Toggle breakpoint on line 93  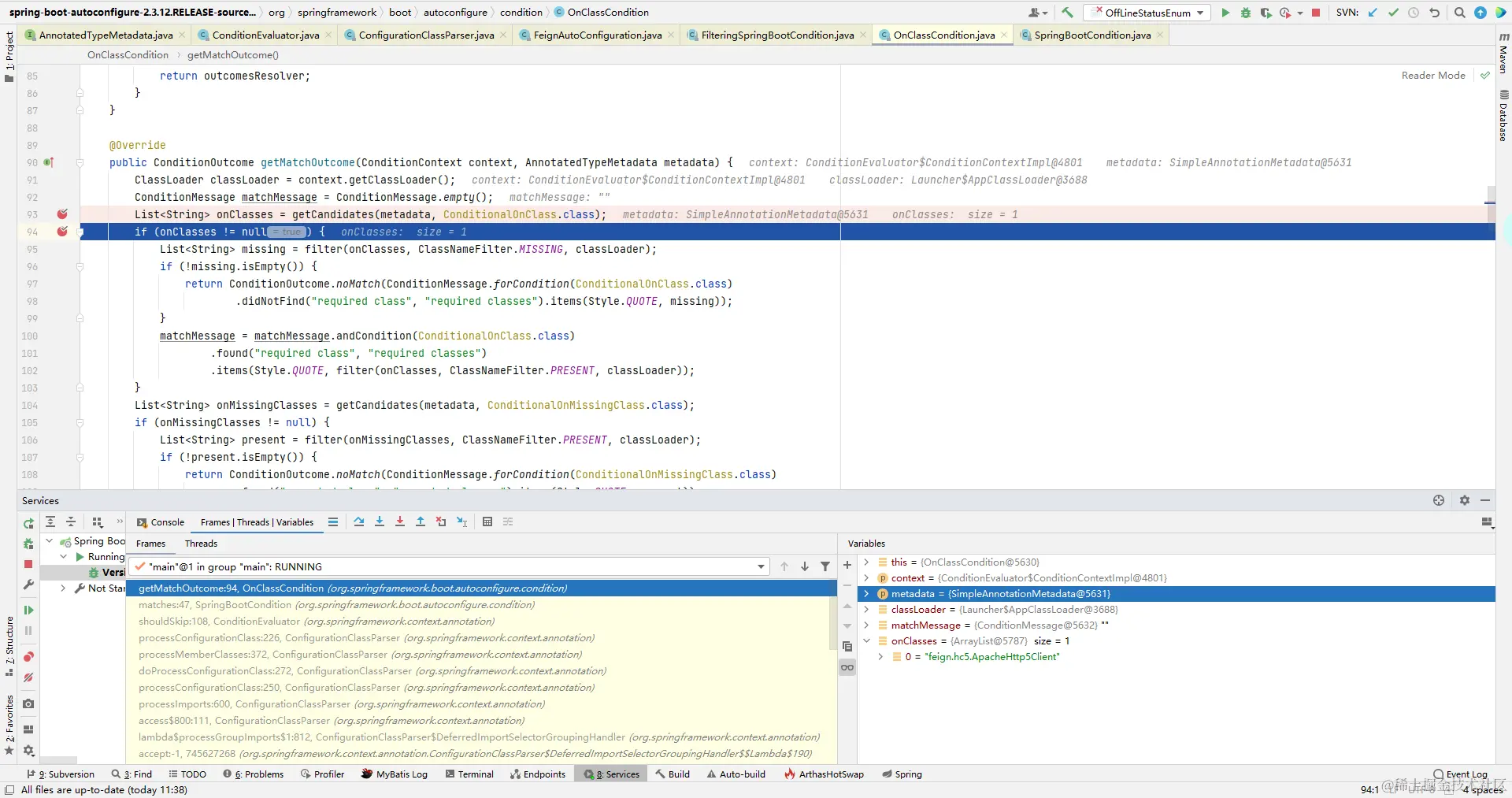(x=62, y=214)
